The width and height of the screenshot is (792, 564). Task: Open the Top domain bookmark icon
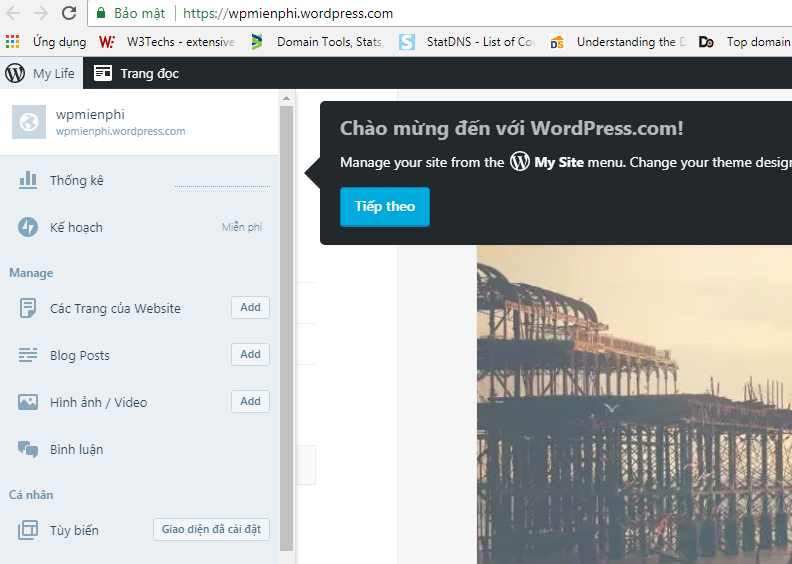pyautogui.click(x=706, y=42)
